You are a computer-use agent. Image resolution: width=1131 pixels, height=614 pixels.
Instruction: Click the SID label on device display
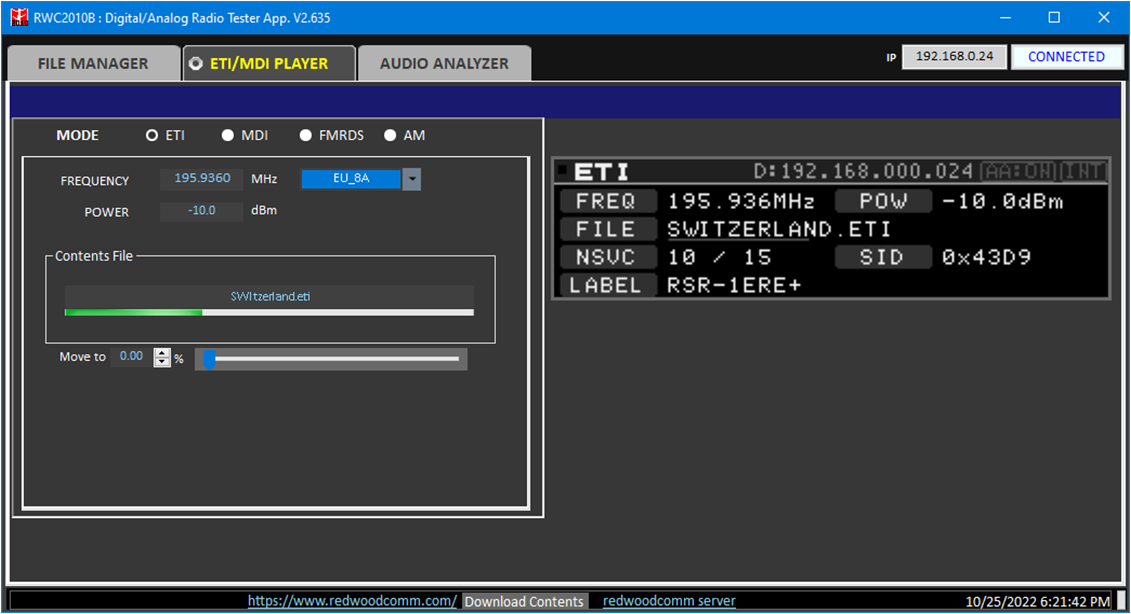coord(883,258)
